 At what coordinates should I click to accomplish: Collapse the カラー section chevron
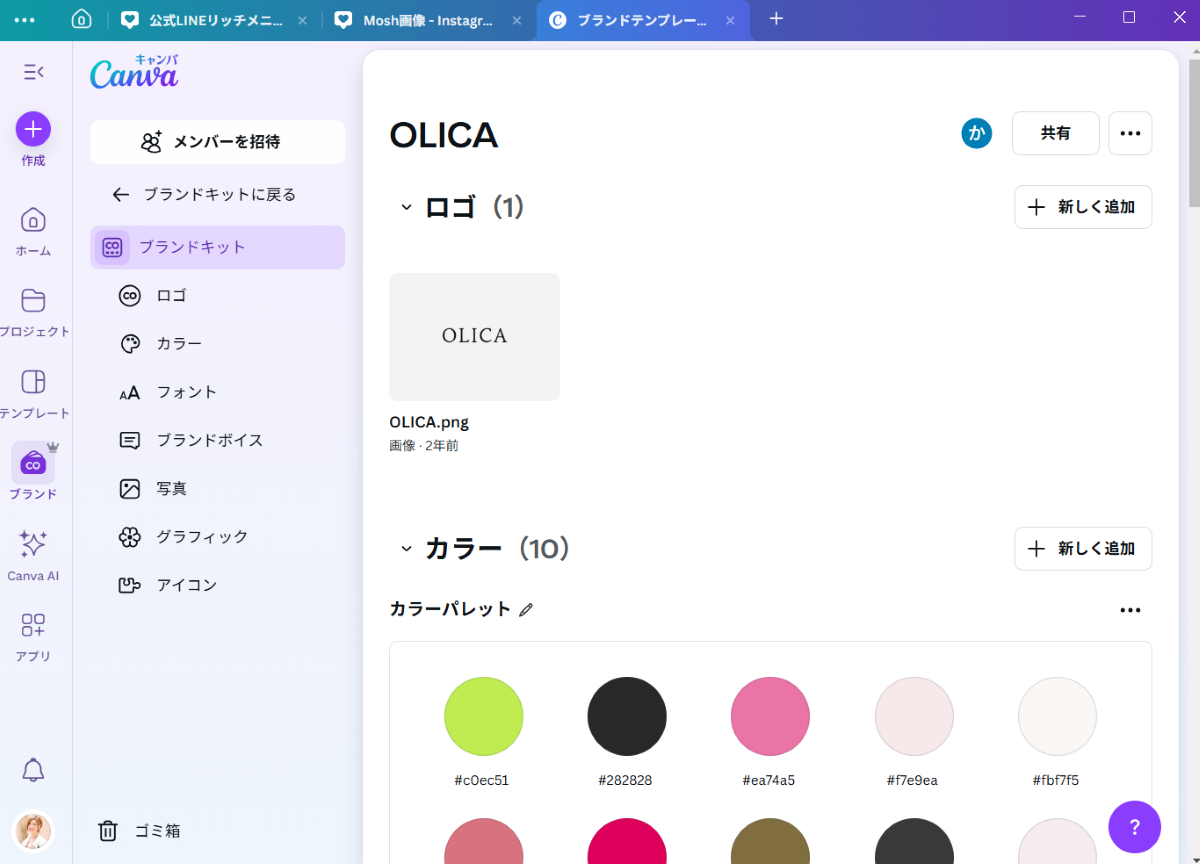tap(406, 549)
